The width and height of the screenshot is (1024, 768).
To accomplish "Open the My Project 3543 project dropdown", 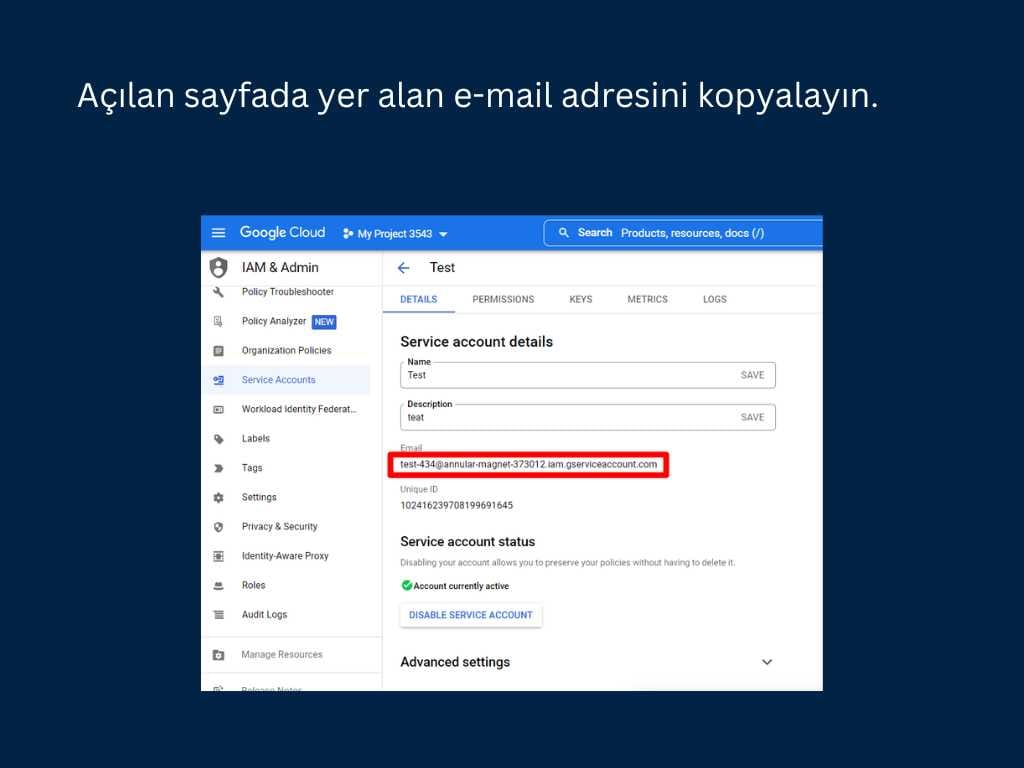I will coord(396,233).
